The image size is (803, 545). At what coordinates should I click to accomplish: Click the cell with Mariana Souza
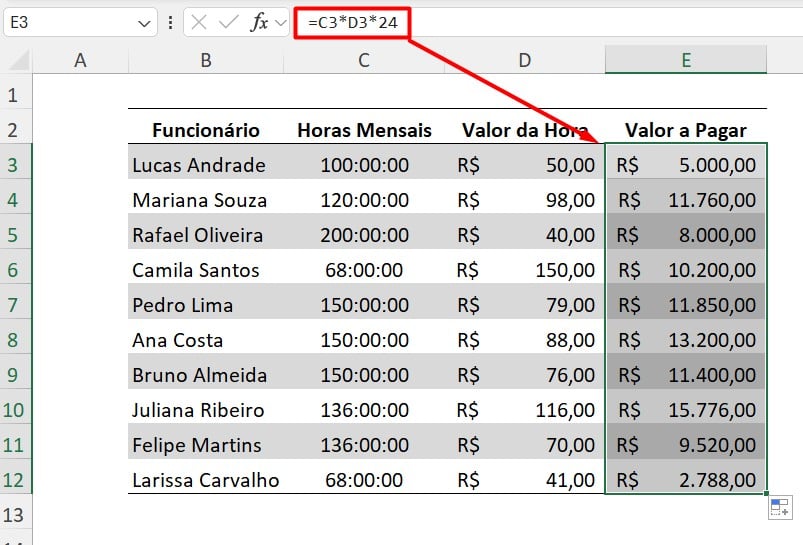206,200
